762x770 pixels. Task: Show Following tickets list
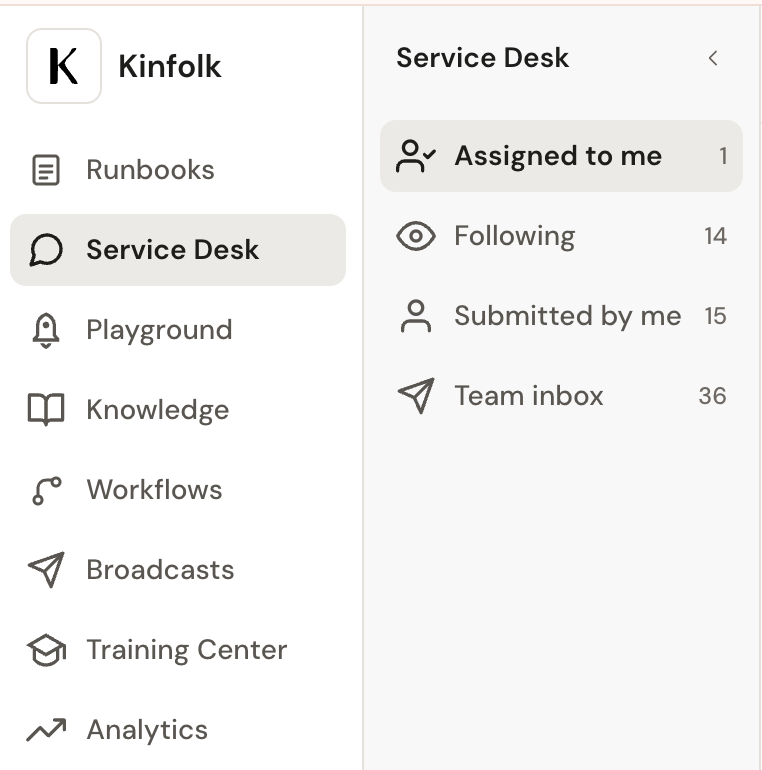[561, 236]
